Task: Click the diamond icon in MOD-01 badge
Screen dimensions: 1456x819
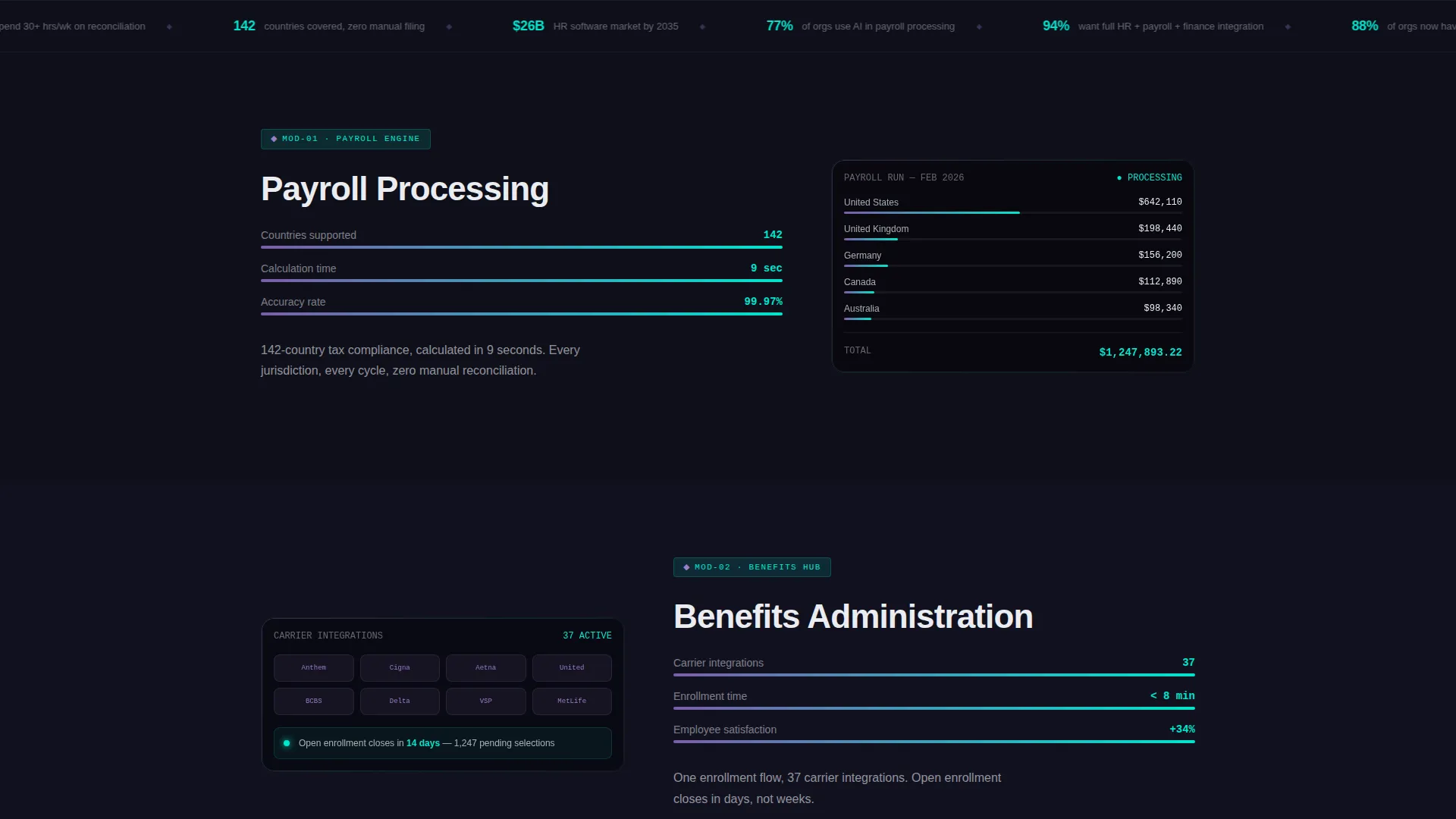Action: [x=274, y=139]
